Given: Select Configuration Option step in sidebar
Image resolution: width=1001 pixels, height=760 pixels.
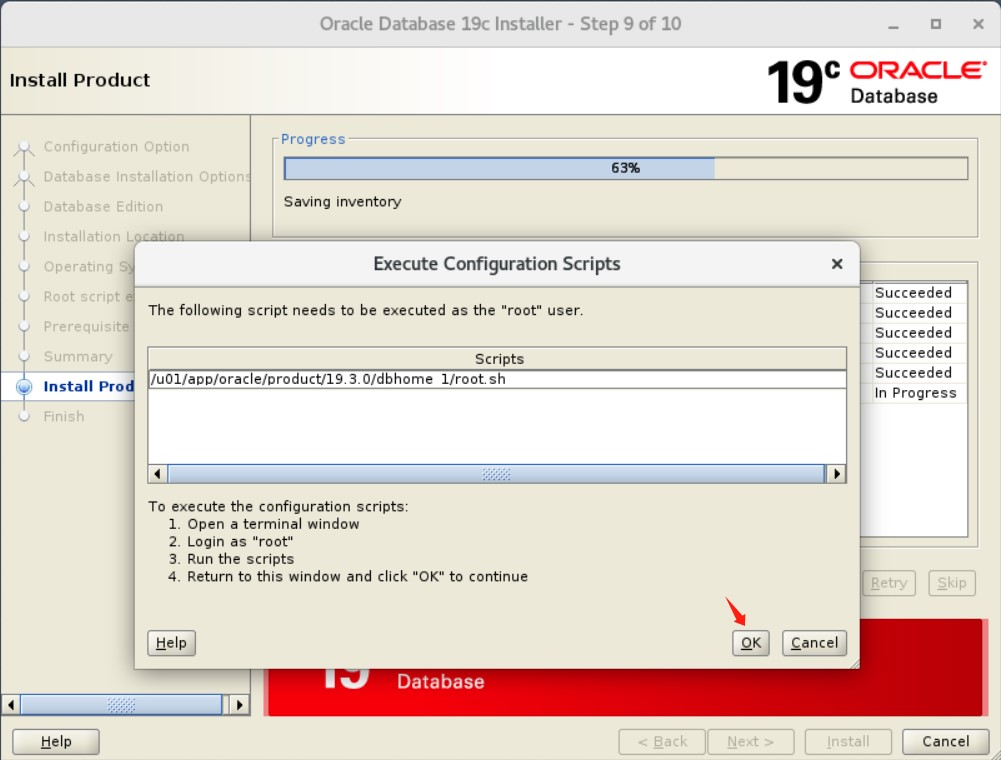Looking at the screenshot, I should pos(116,147).
